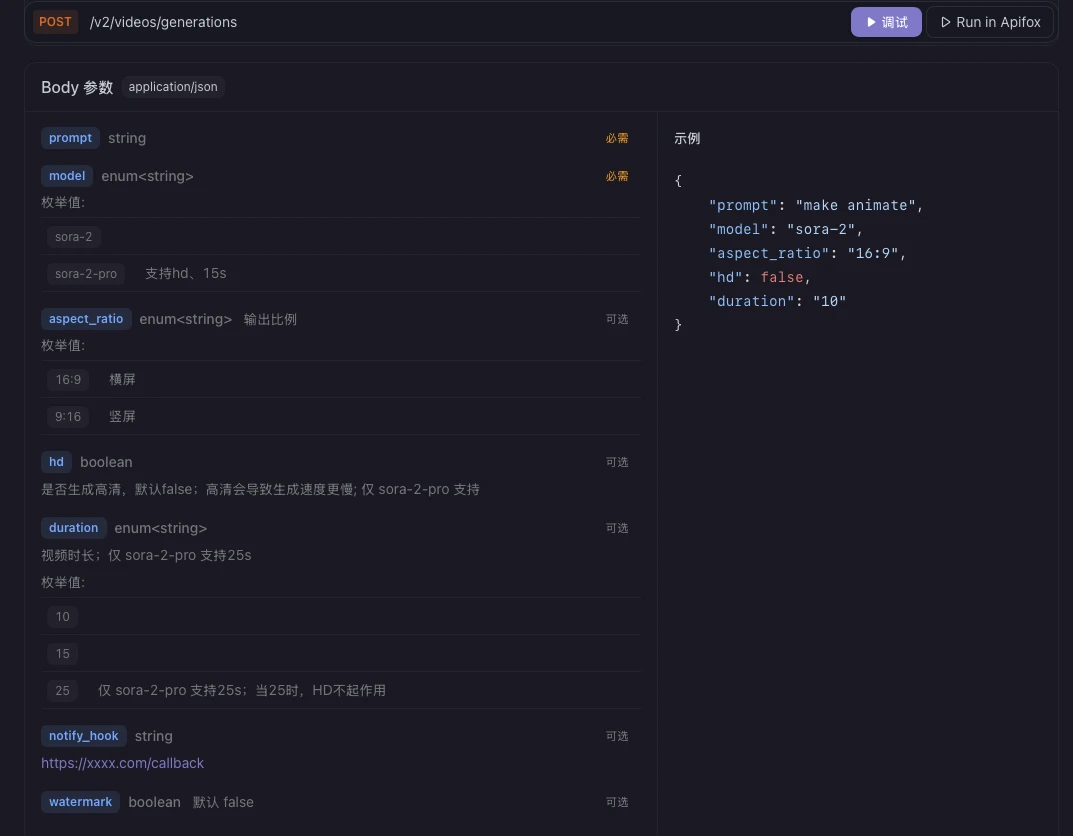Select the 25 duration enum value
This screenshot has width=1073, height=836.
[x=62, y=690]
